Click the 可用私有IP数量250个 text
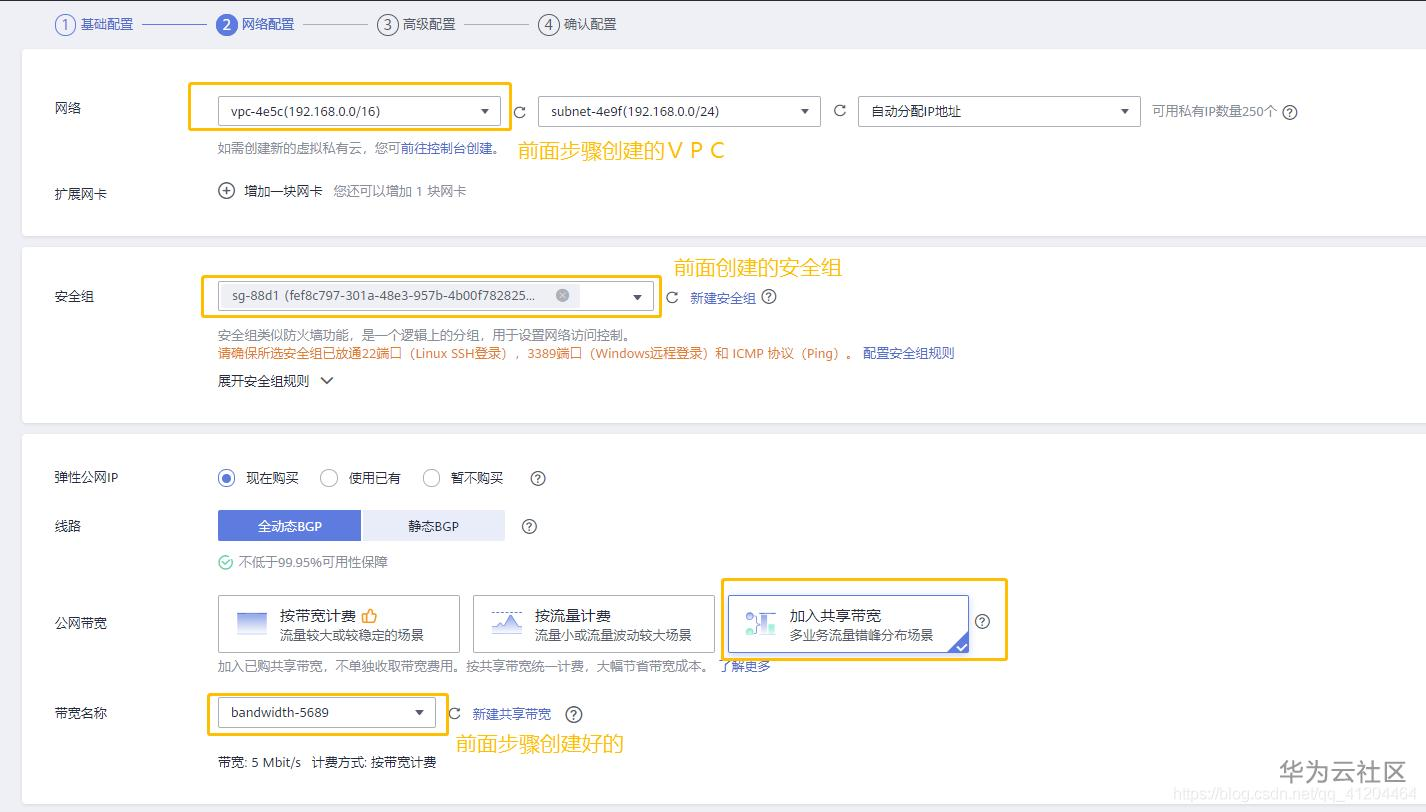 pos(1214,112)
